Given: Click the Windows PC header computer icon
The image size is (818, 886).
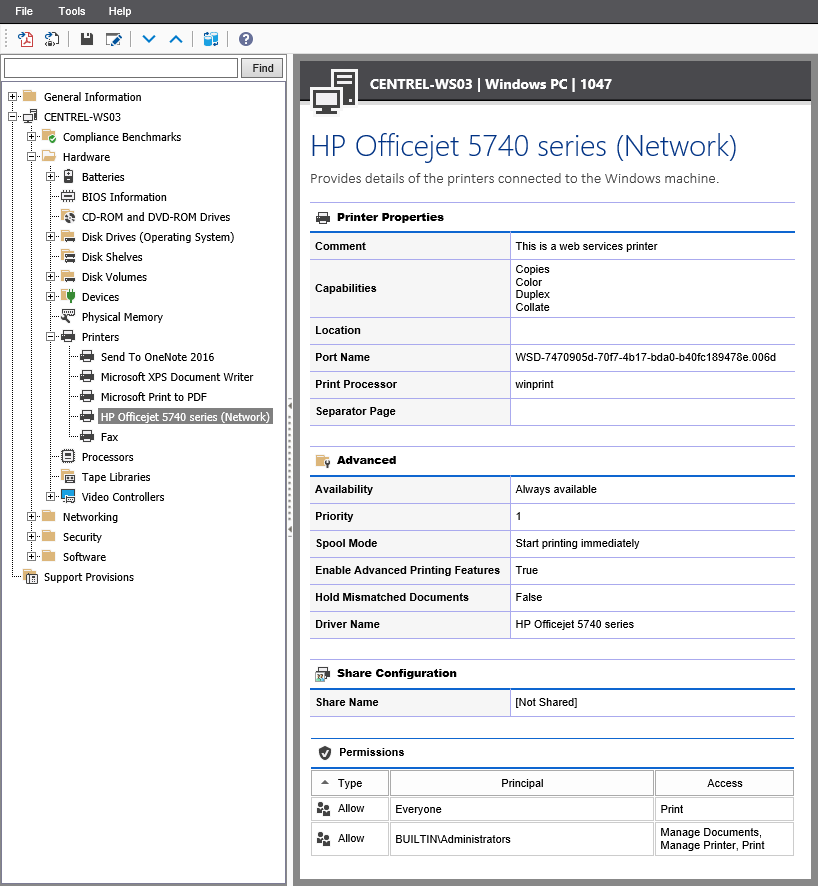Looking at the screenshot, I should click(x=334, y=91).
